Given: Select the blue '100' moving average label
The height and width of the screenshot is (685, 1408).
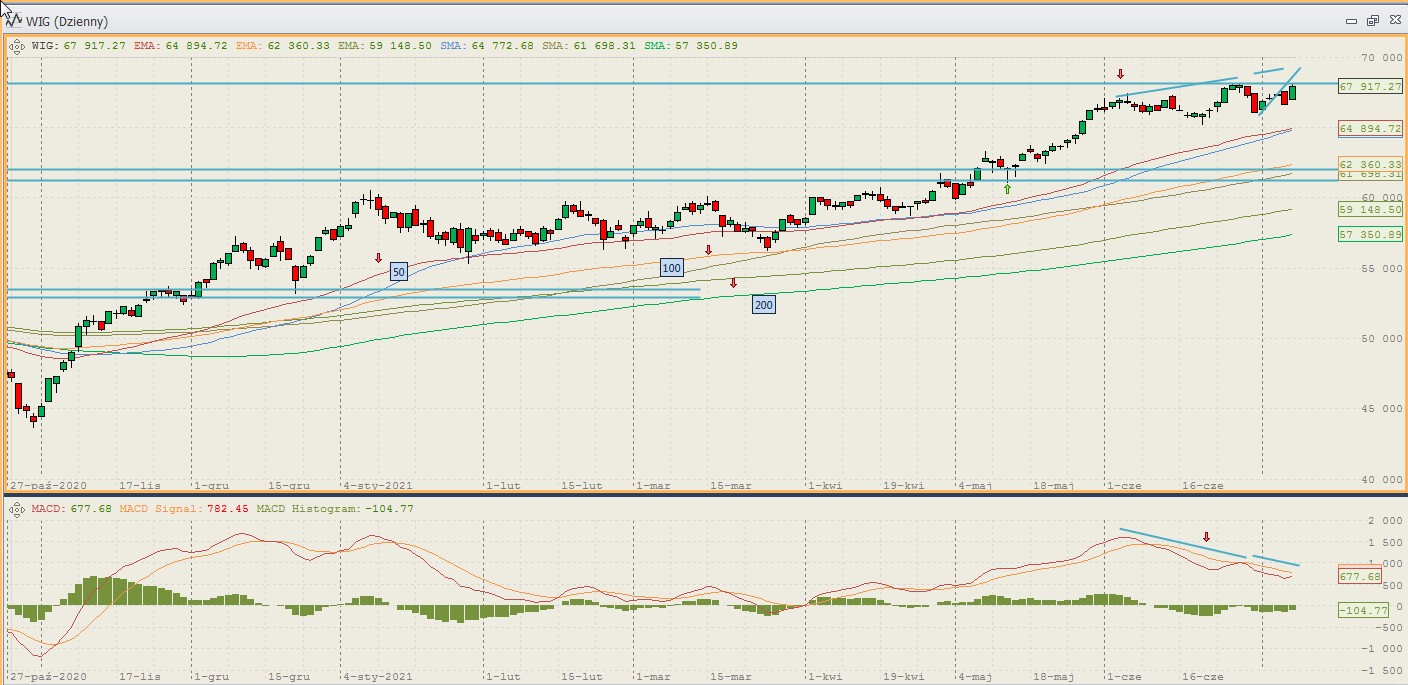Looking at the screenshot, I should (x=671, y=268).
